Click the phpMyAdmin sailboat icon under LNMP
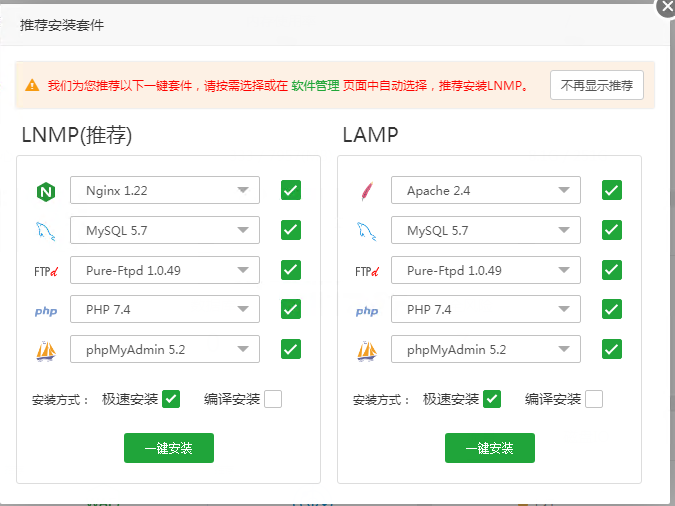The height and width of the screenshot is (506, 675). point(45,350)
